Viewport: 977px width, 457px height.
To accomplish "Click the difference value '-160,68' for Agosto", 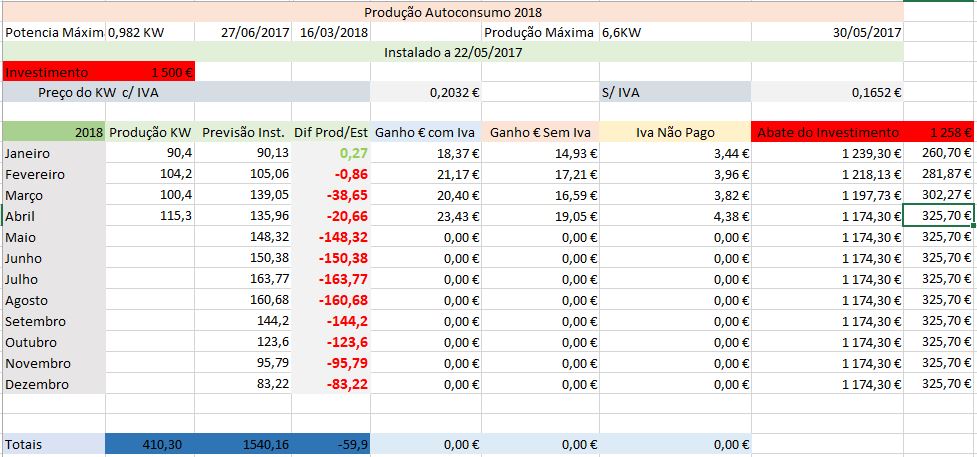I will click(331, 300).
